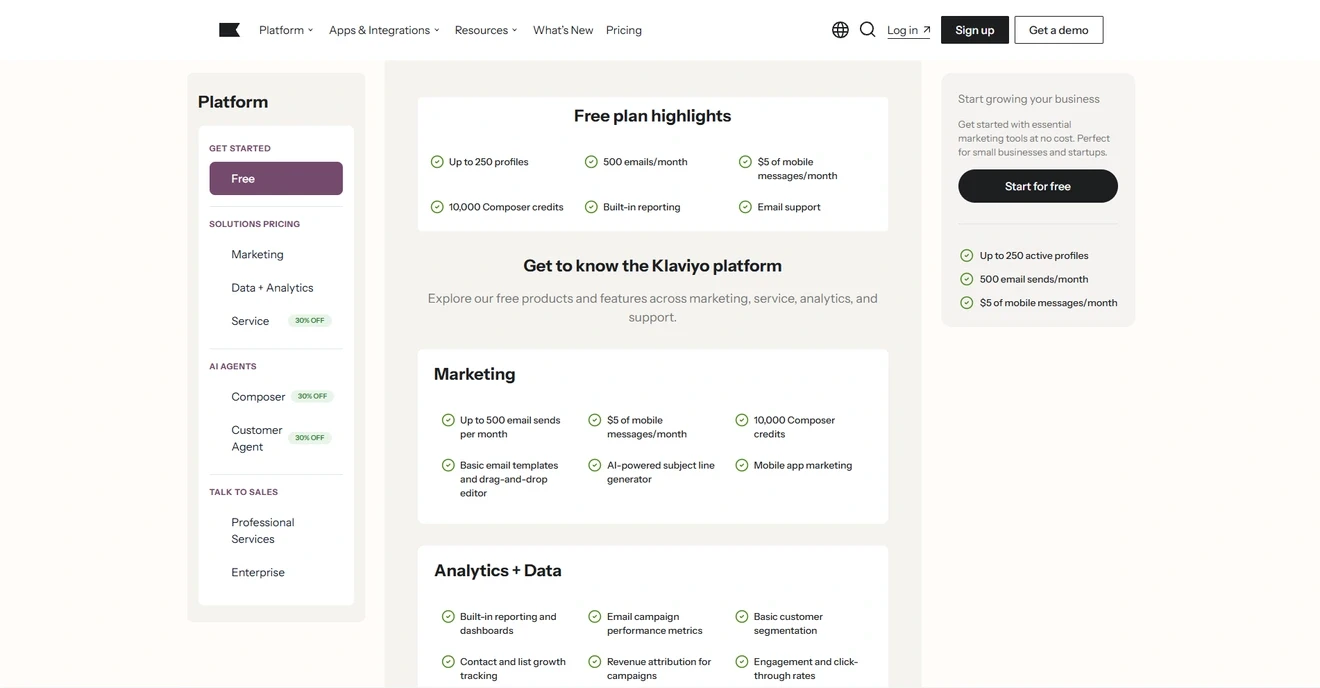The width and height of the screenshot is (1320, 688).
Task: Click the Get a demo button
Action: click(x=1059, y=30)
